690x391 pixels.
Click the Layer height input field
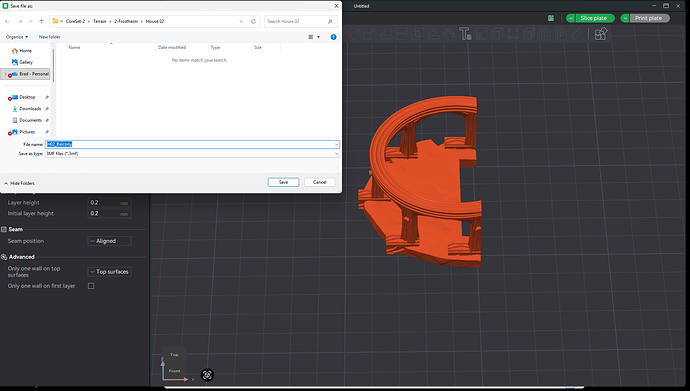(x=109, y=203)
